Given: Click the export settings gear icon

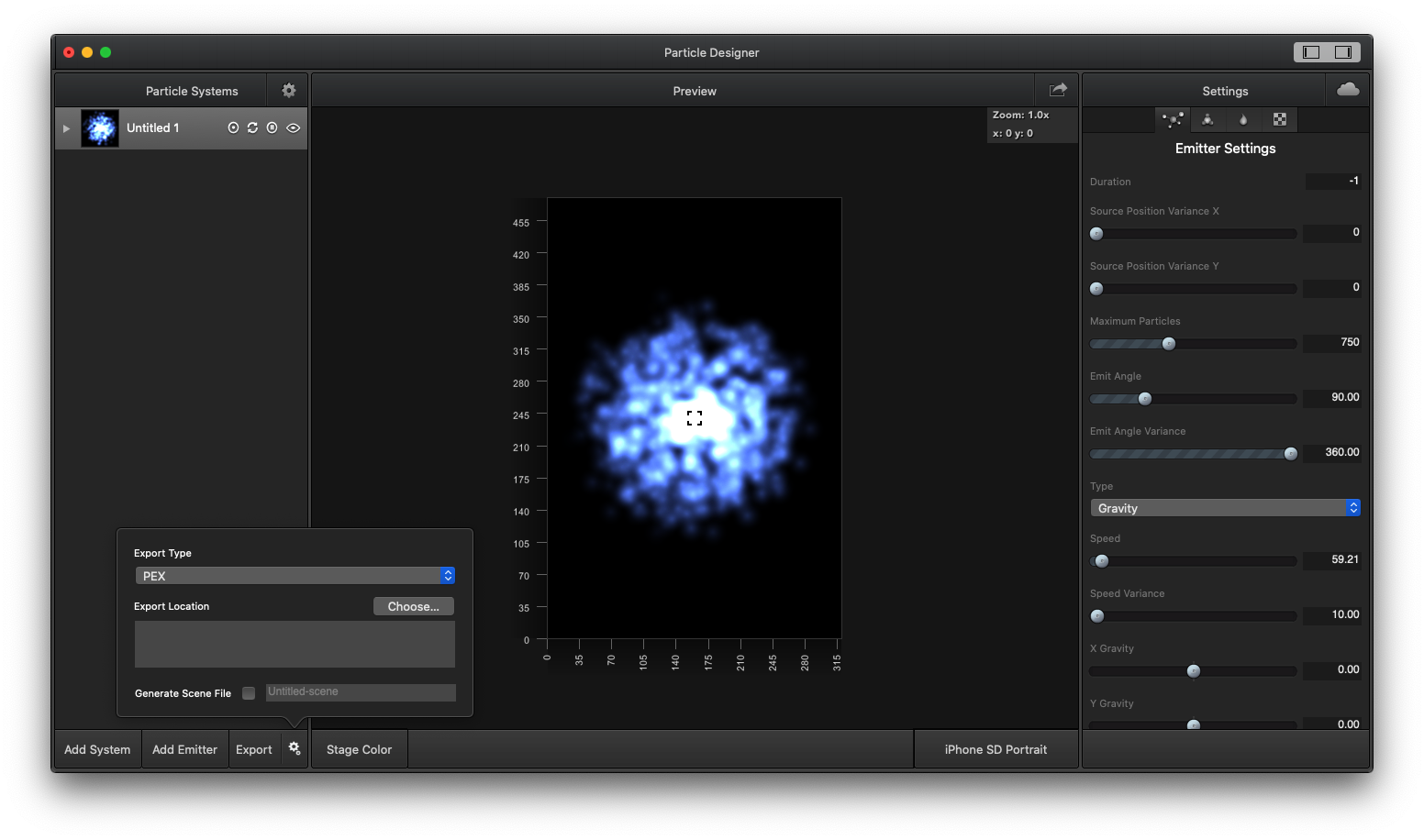Looking at the screenshot, I should [x=295, y=748].
